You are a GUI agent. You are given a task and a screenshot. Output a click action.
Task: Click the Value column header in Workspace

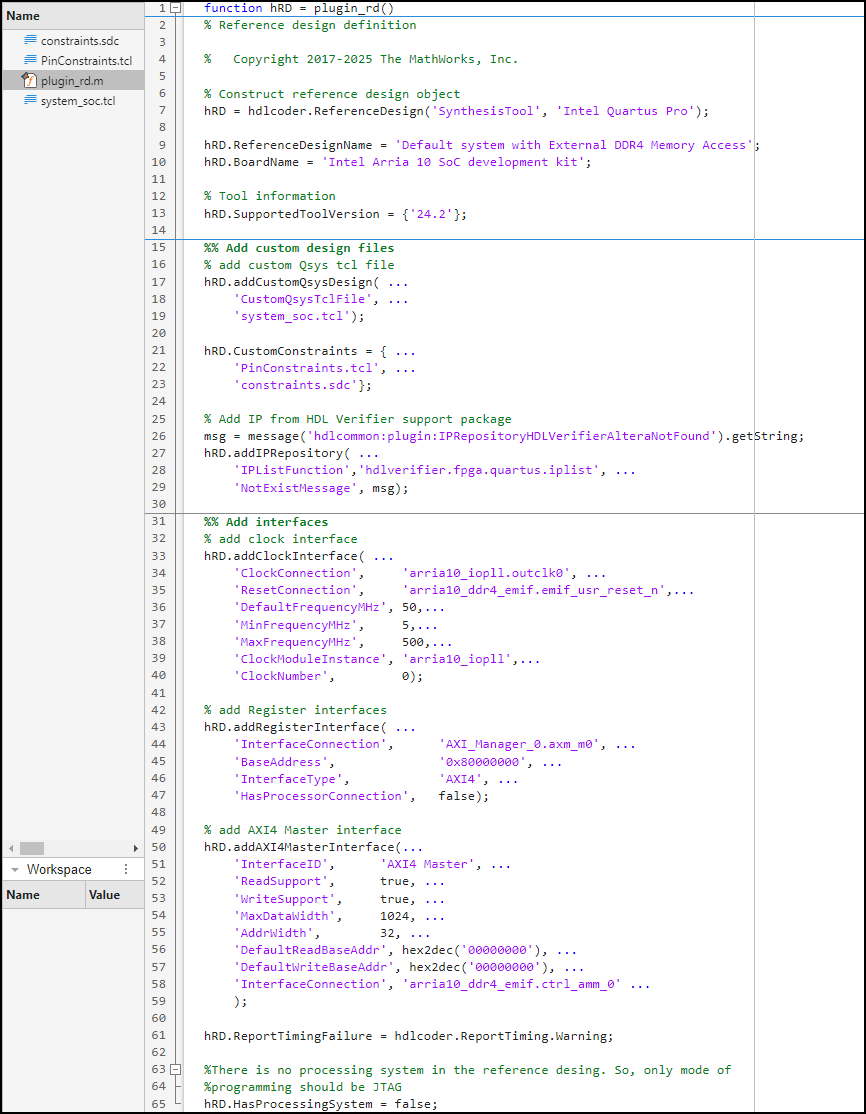pyautogui.click(x=104, y=894)
